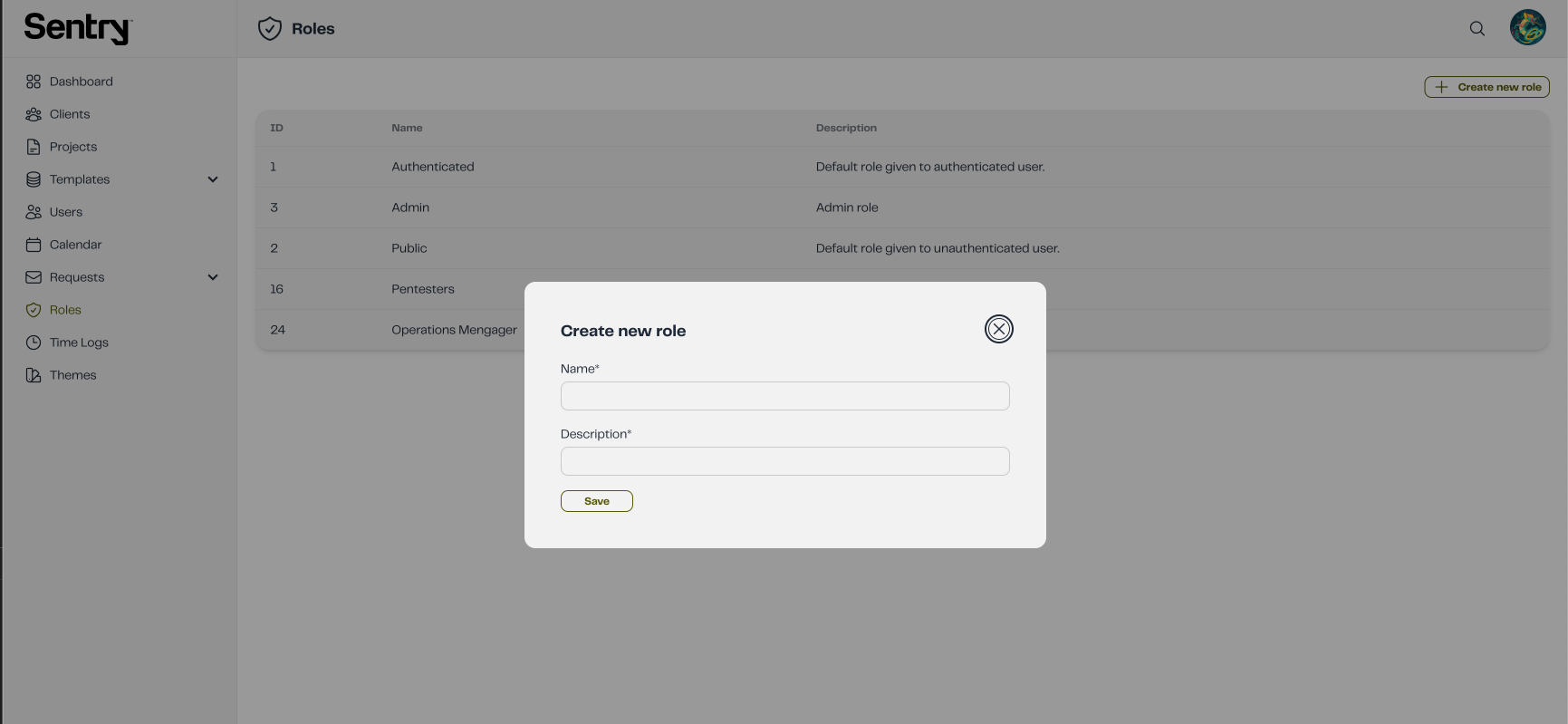Expand the Templates submenu chevron
The height and width of the screenshot is (724, 1568).
[213, 179]
